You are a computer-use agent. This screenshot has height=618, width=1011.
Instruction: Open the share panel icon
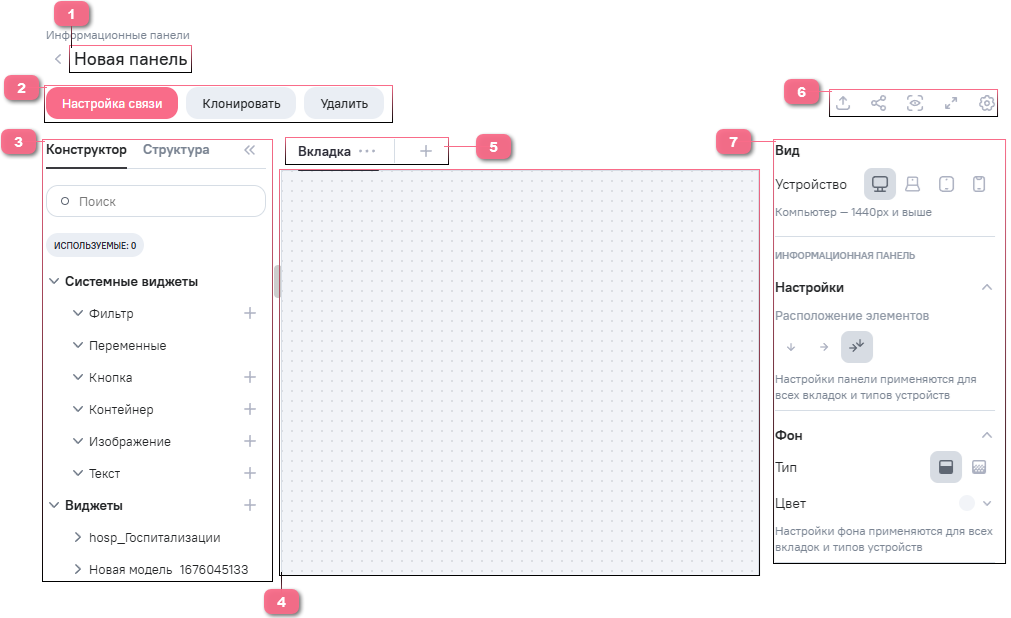coord(878,103)
